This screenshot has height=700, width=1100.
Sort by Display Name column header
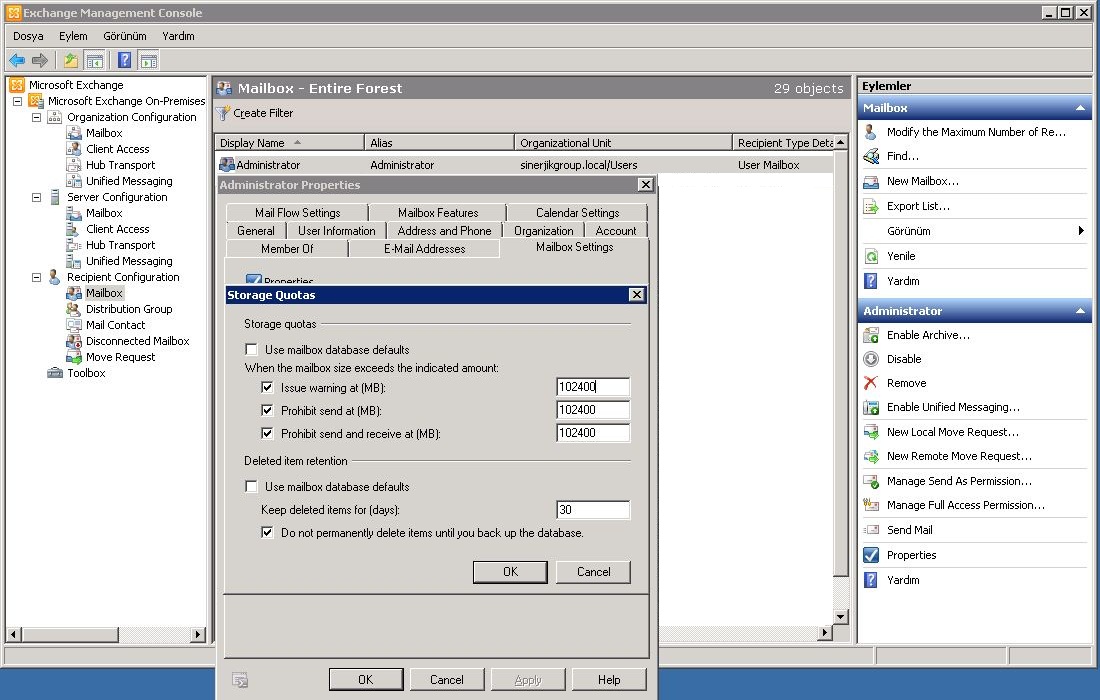tap(289, 142)
